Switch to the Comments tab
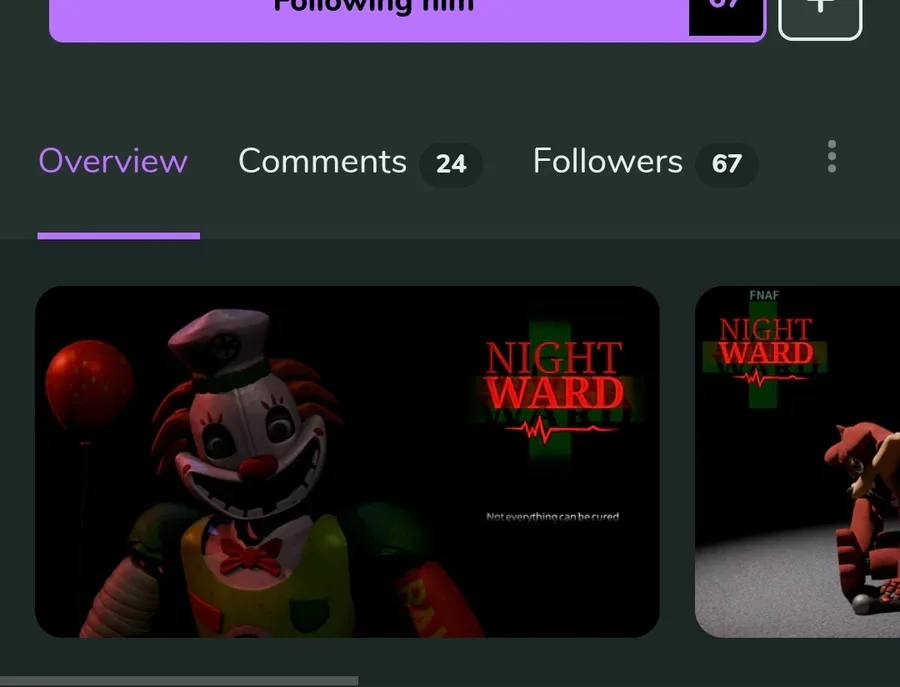 tap(322, 161)
